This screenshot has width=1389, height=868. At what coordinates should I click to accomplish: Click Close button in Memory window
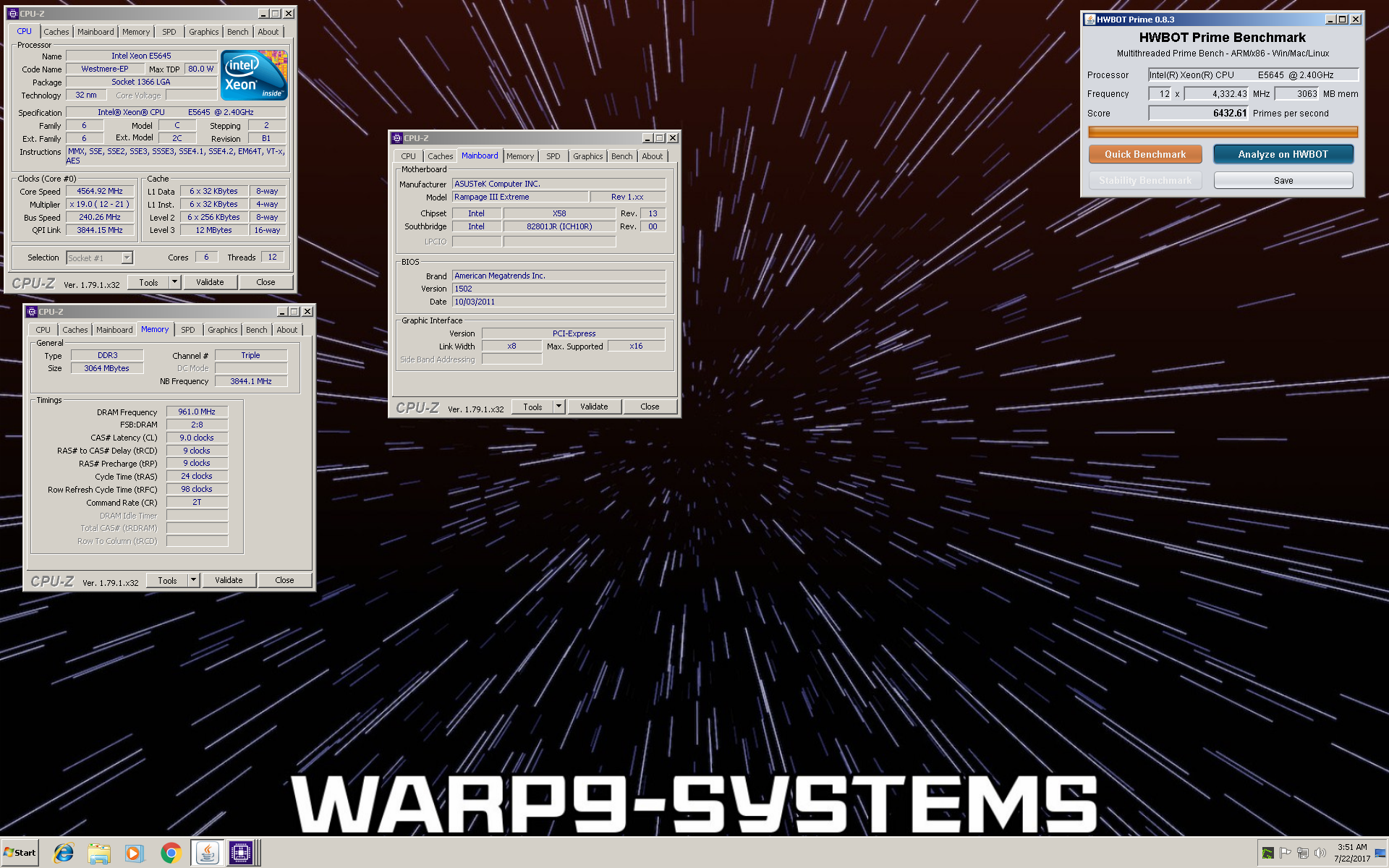pos(284,581)
